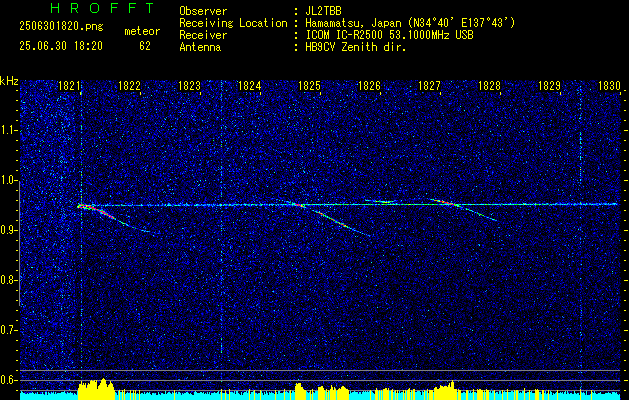
Task: Click the 1.0 kHz axis label
Action: coord(8,181)
